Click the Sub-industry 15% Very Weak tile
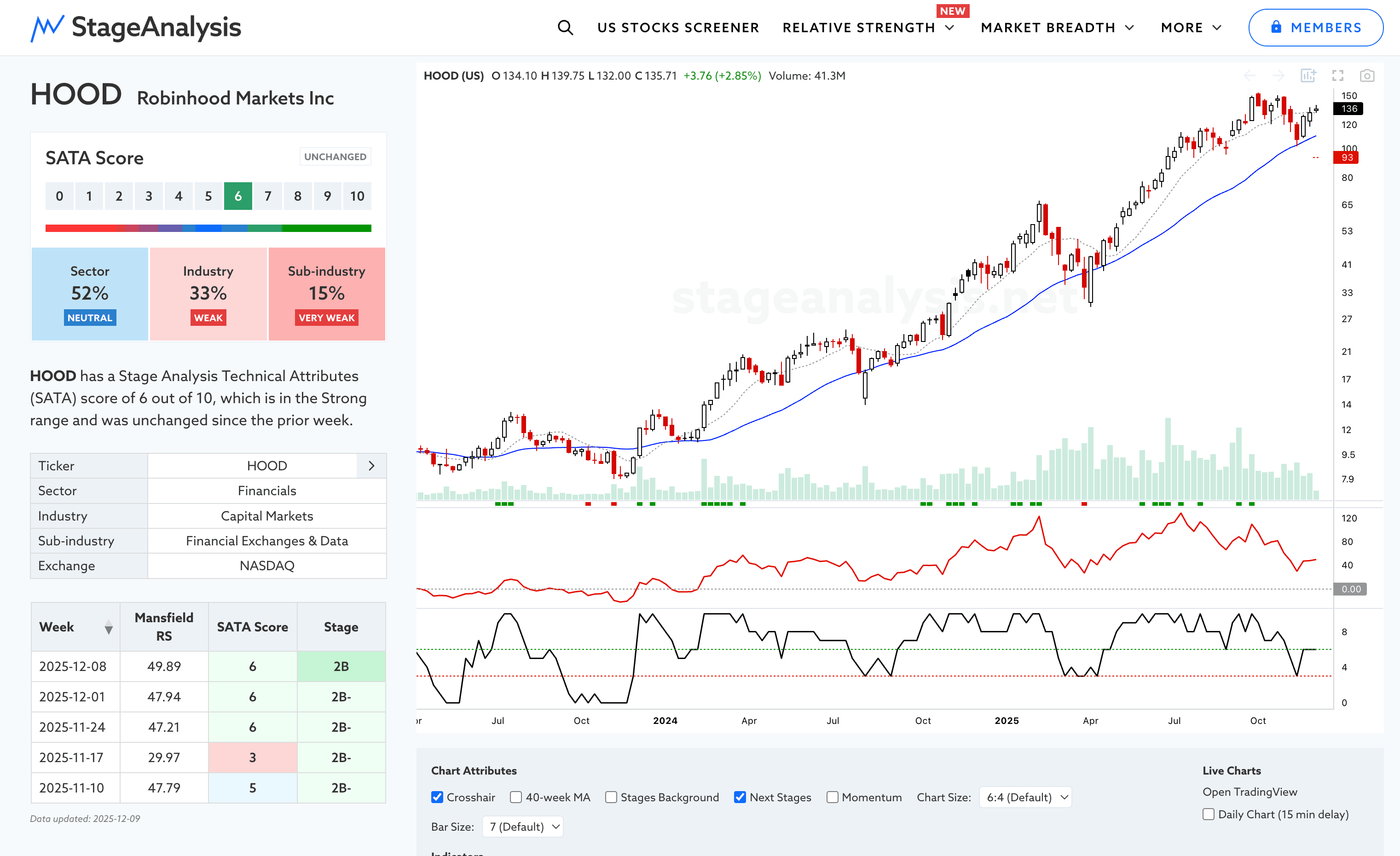1400x856 pixels. (327, 294)
